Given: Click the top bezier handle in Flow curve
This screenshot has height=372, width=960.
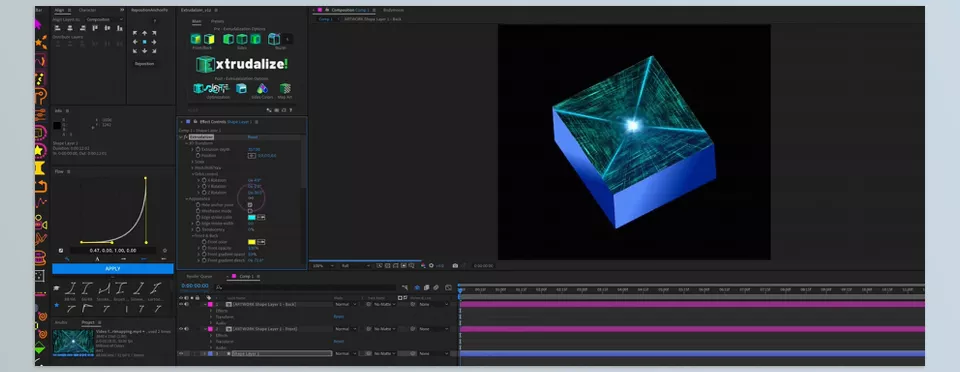Looking at the screenshot, I should coord(146,178).
